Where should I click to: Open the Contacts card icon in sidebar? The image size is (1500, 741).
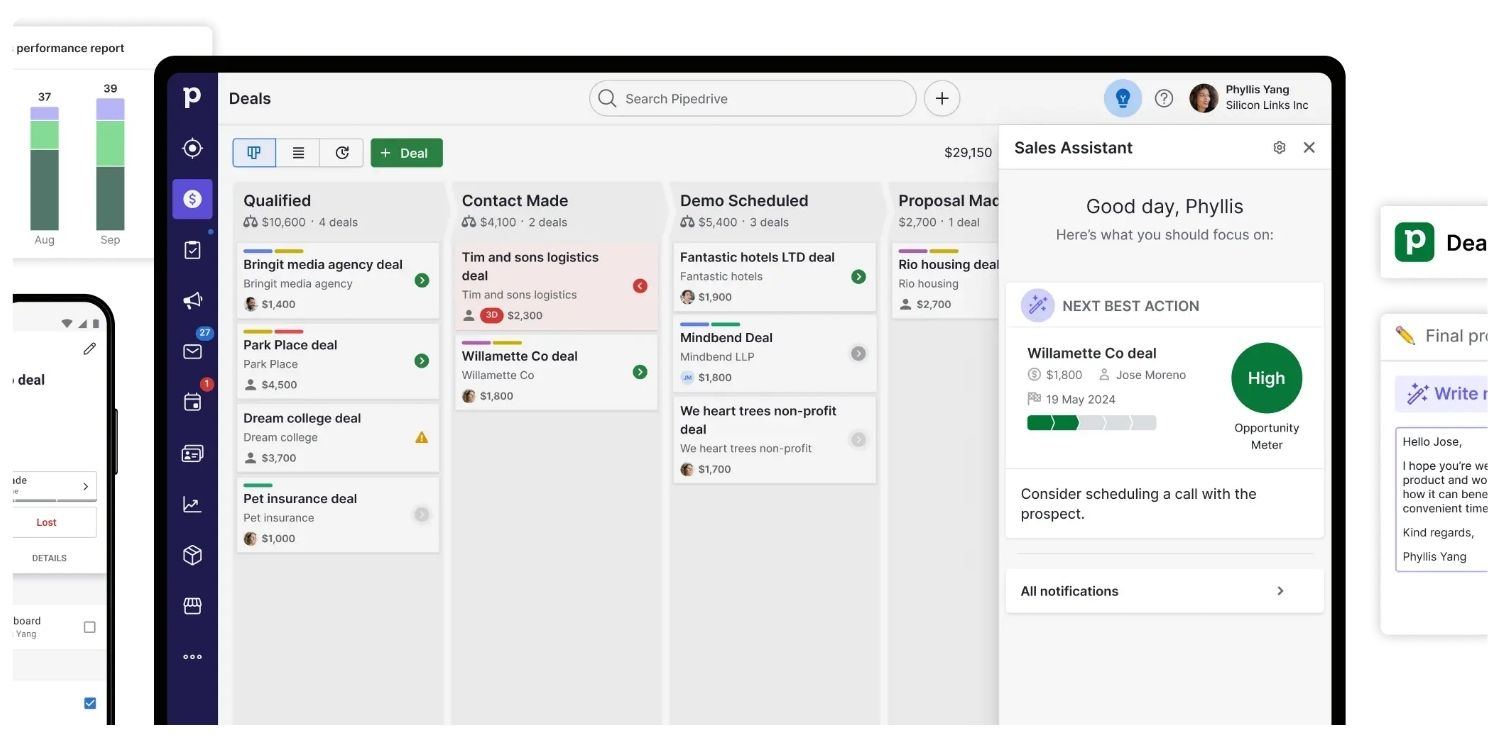[192, 454]
